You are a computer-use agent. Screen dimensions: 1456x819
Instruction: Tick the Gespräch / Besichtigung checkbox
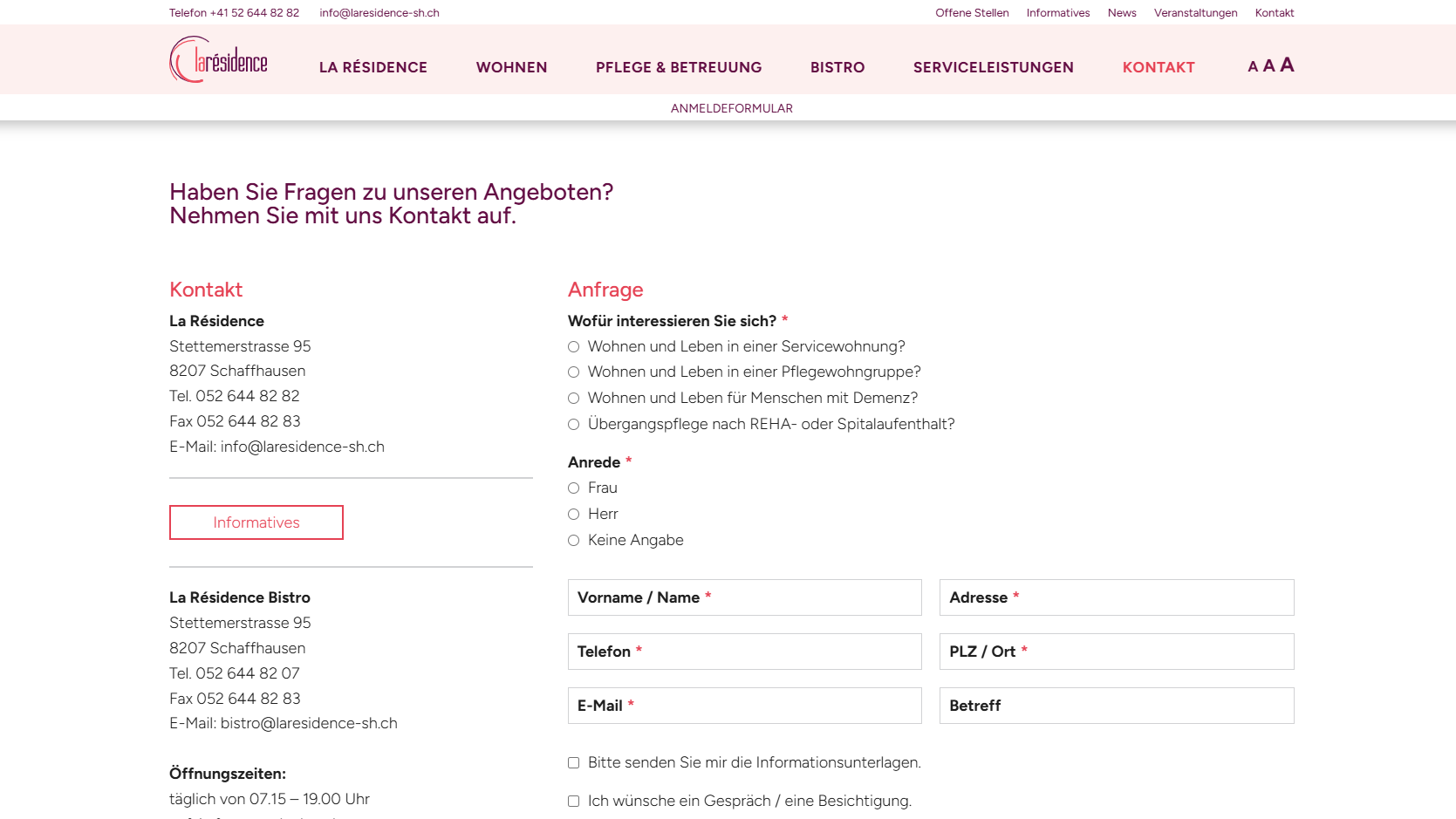pyautogui.click(x=573, y=802)
